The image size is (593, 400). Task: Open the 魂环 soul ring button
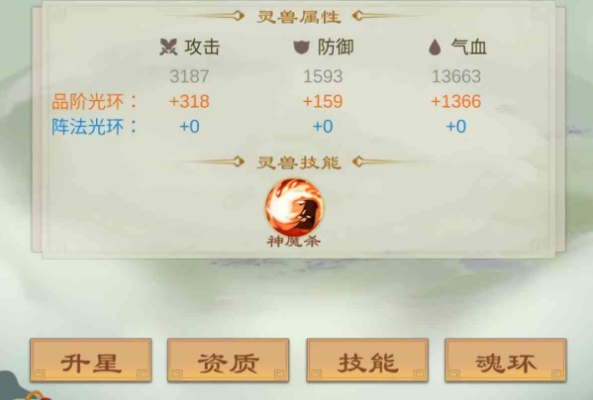506,360
